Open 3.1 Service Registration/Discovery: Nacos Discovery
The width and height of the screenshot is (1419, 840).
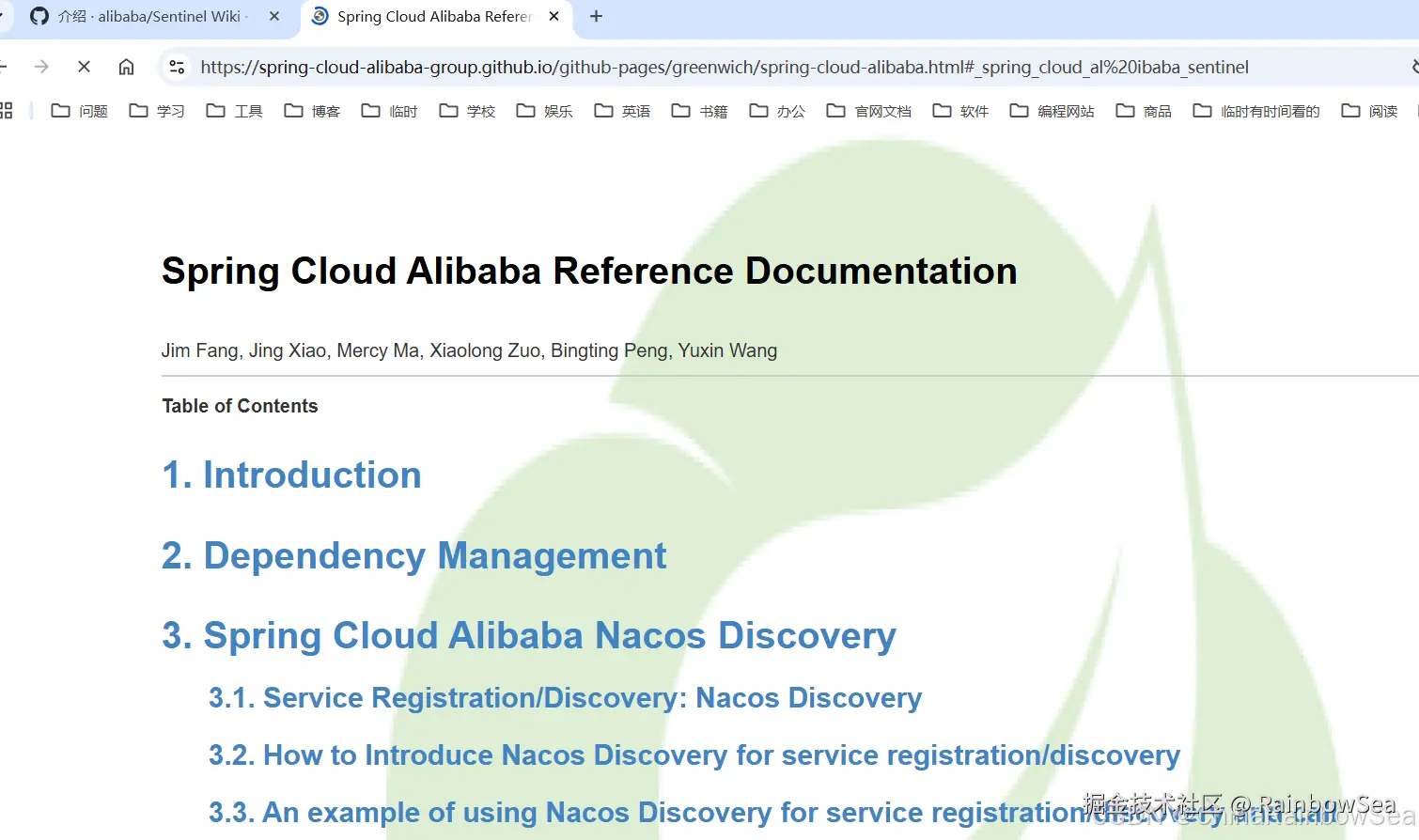[x=565, y=698]
